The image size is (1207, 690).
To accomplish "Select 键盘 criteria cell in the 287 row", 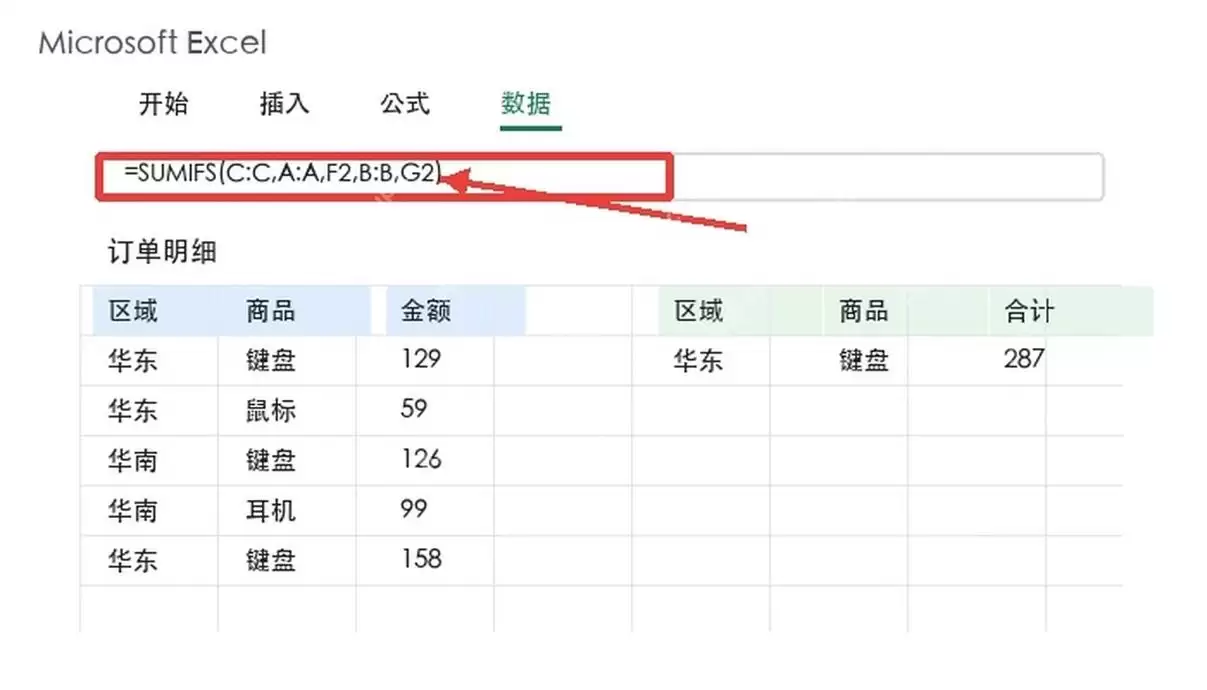I will (864, 361).
